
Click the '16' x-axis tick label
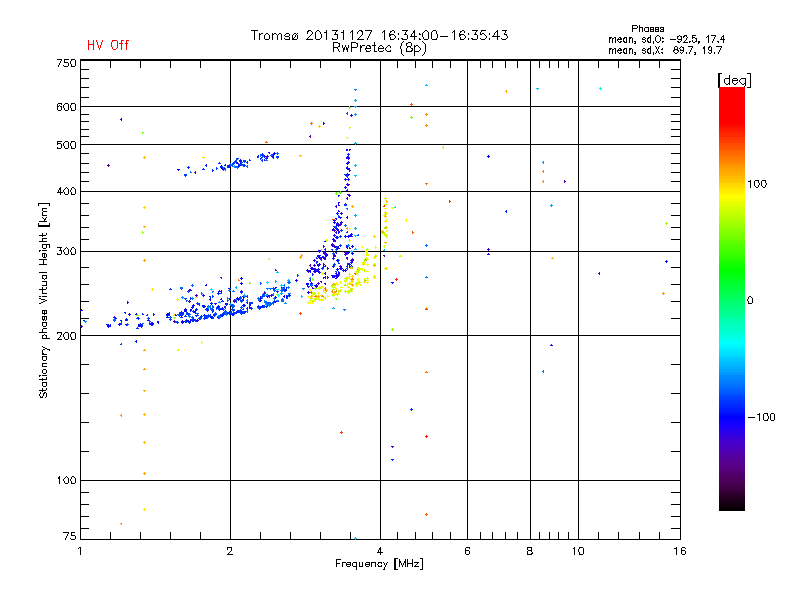click(680, 551)
